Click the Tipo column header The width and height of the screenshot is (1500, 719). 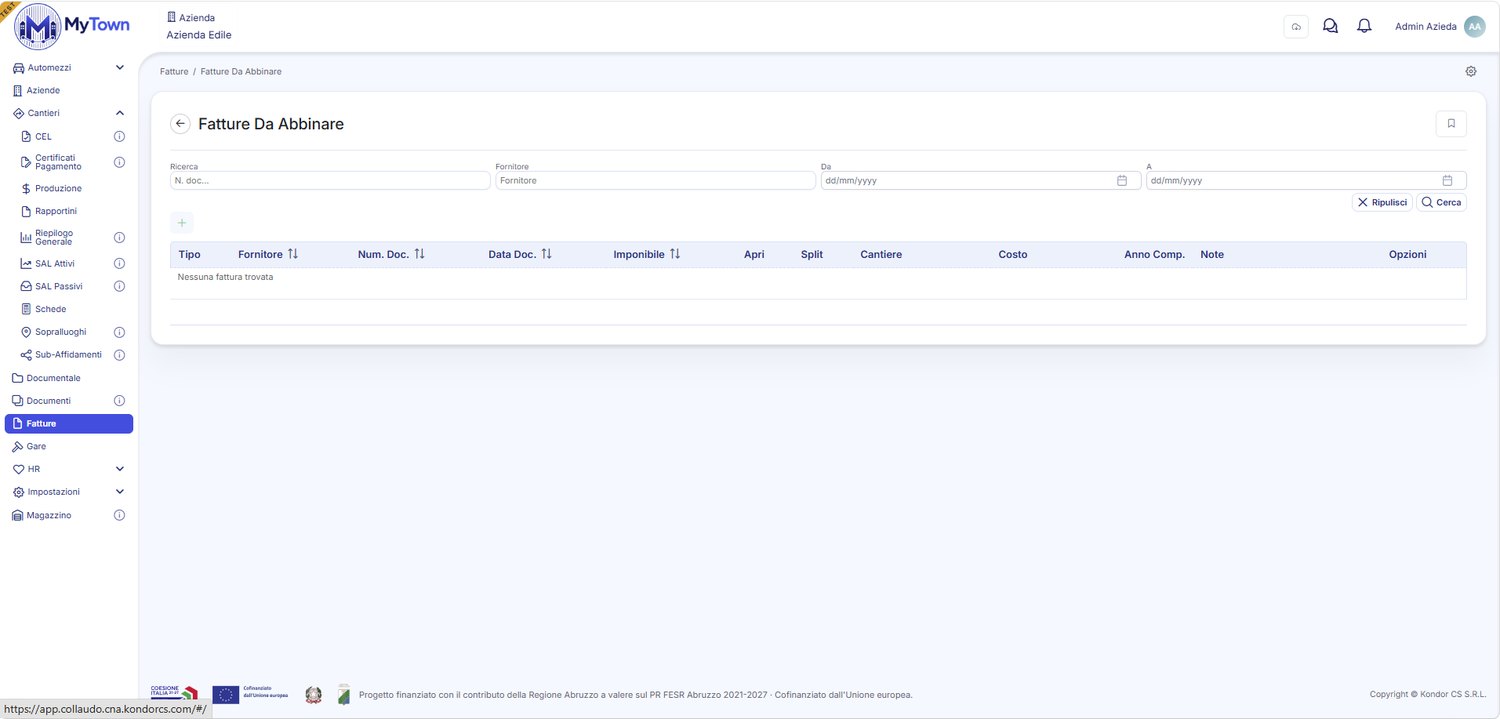(x=190, y=255)
